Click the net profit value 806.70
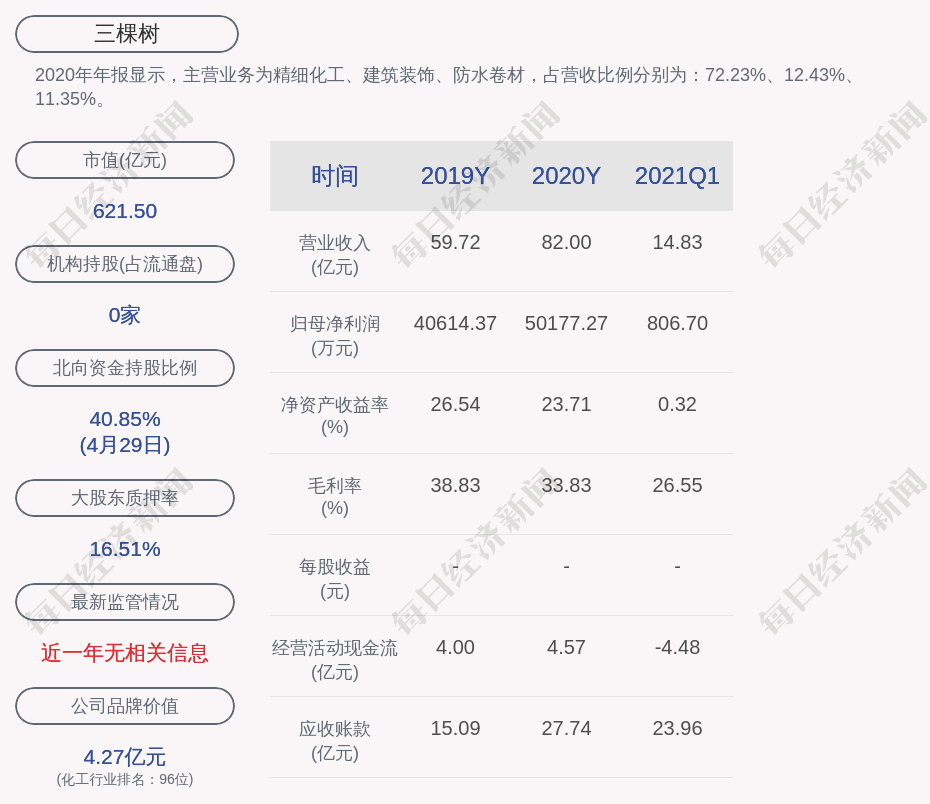The width and height of the screenshot is (930, 804). coord(677,324)
